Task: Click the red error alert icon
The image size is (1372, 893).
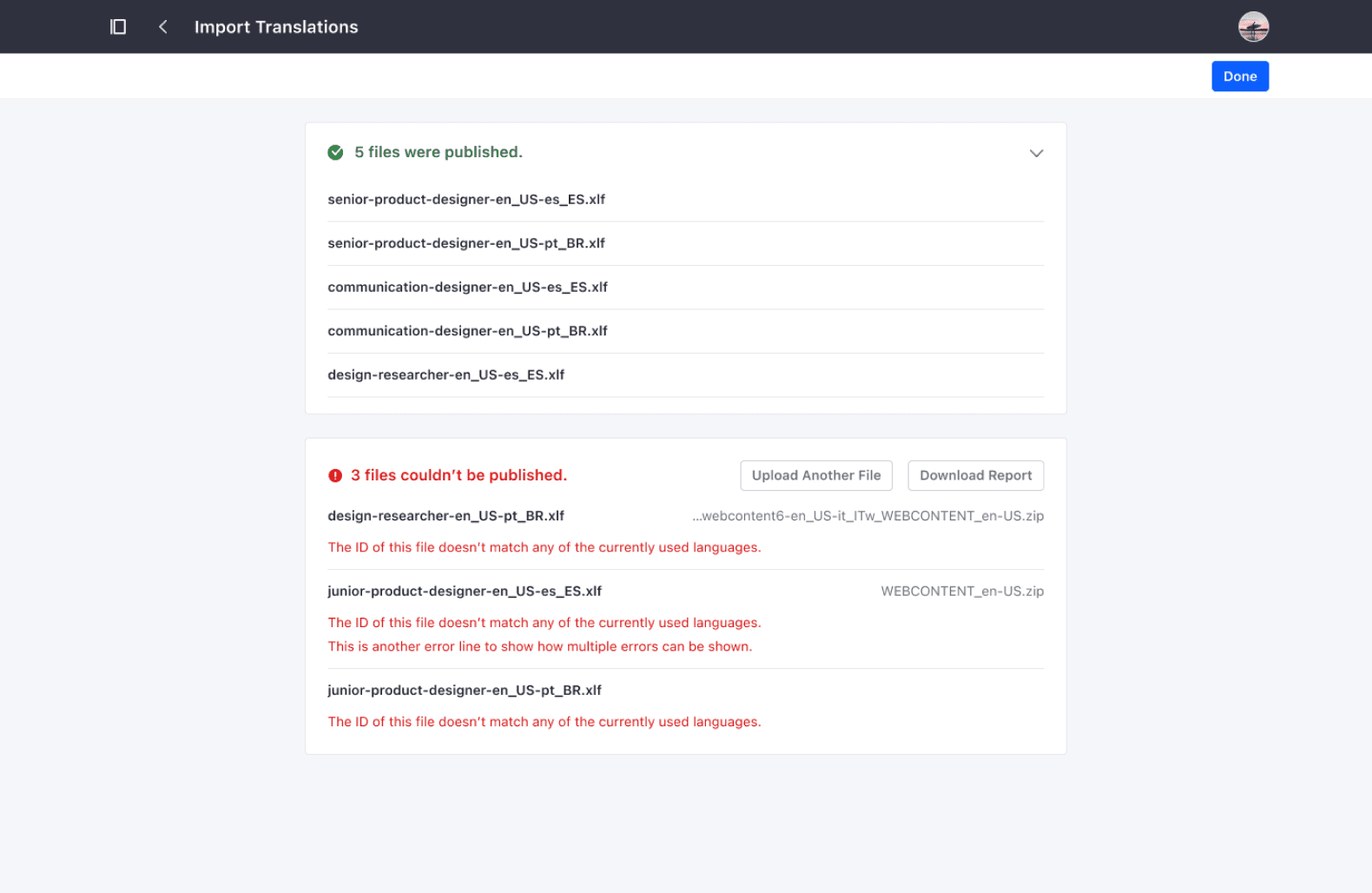Action: click(x=335, y=476)
